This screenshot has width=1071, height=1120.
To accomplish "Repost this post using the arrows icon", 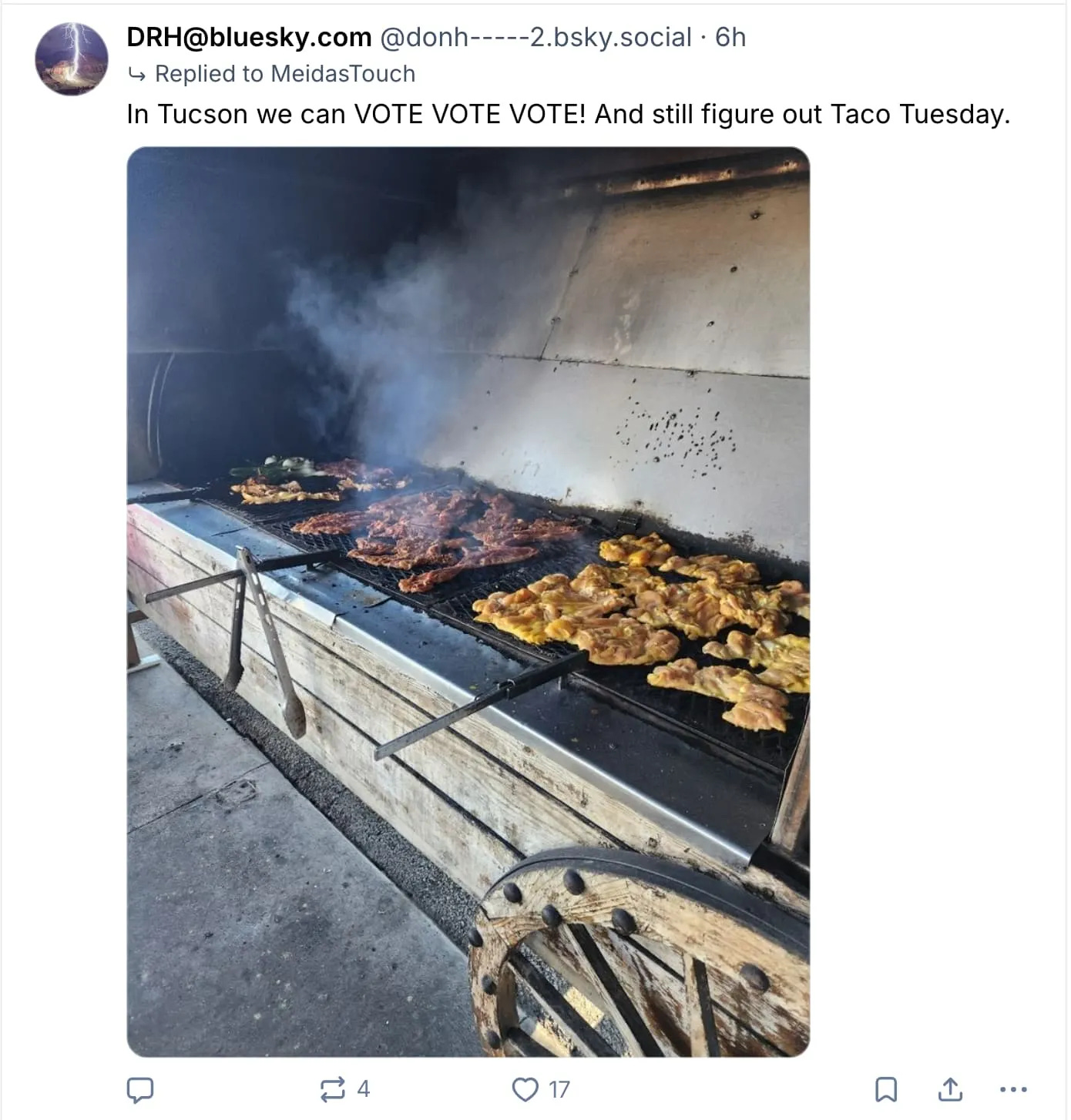I will point(332,1089).
